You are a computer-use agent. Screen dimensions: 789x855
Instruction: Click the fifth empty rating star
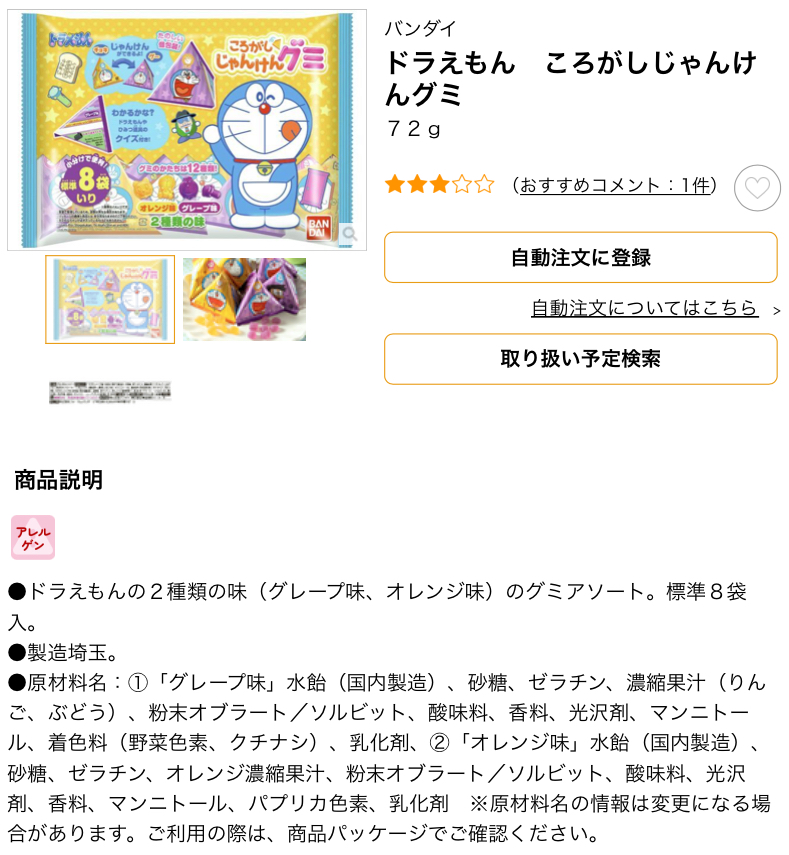coord(484,185)
